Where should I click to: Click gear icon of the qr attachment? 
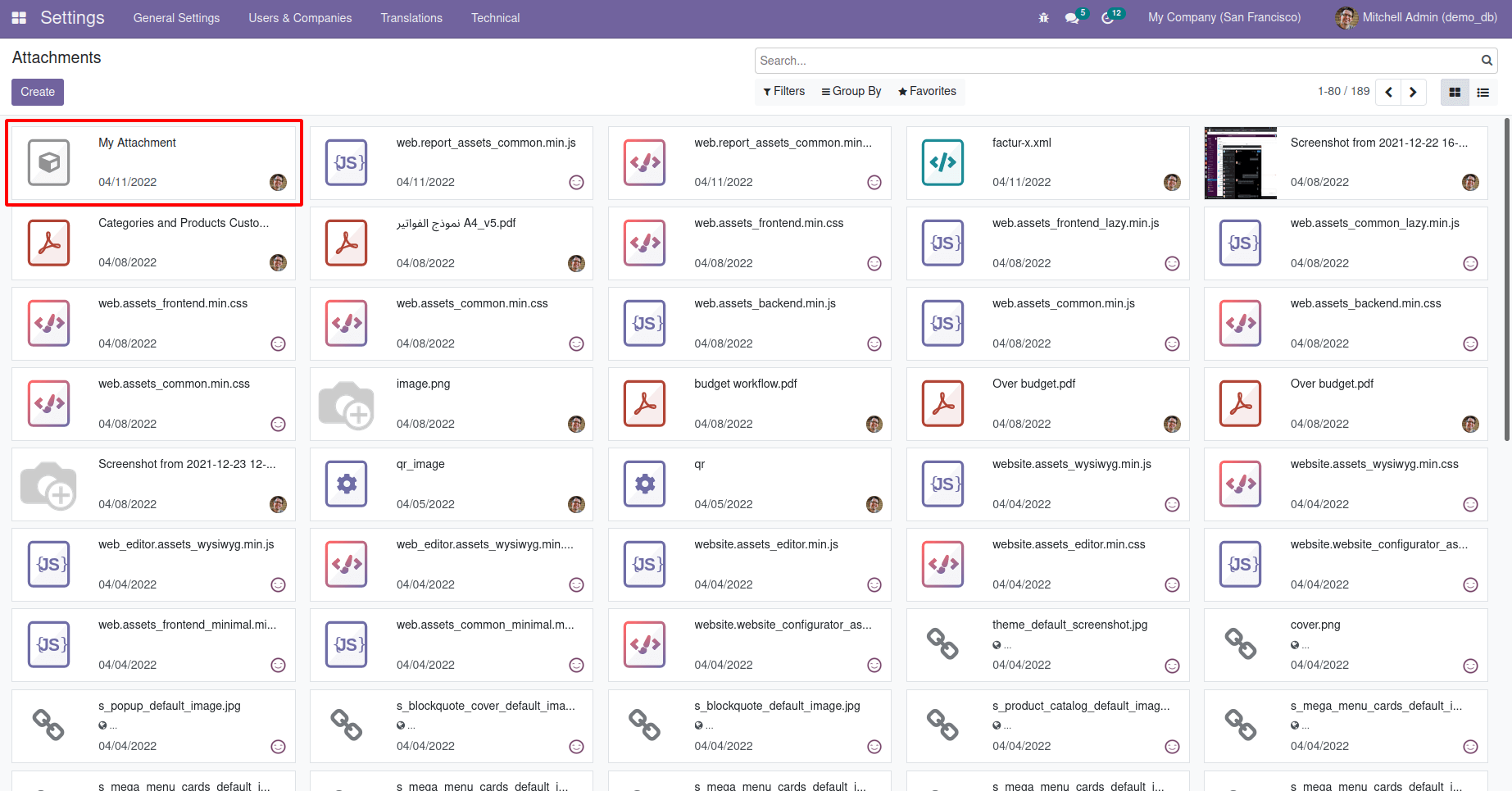pyautogui.click(x=645, y=484)
